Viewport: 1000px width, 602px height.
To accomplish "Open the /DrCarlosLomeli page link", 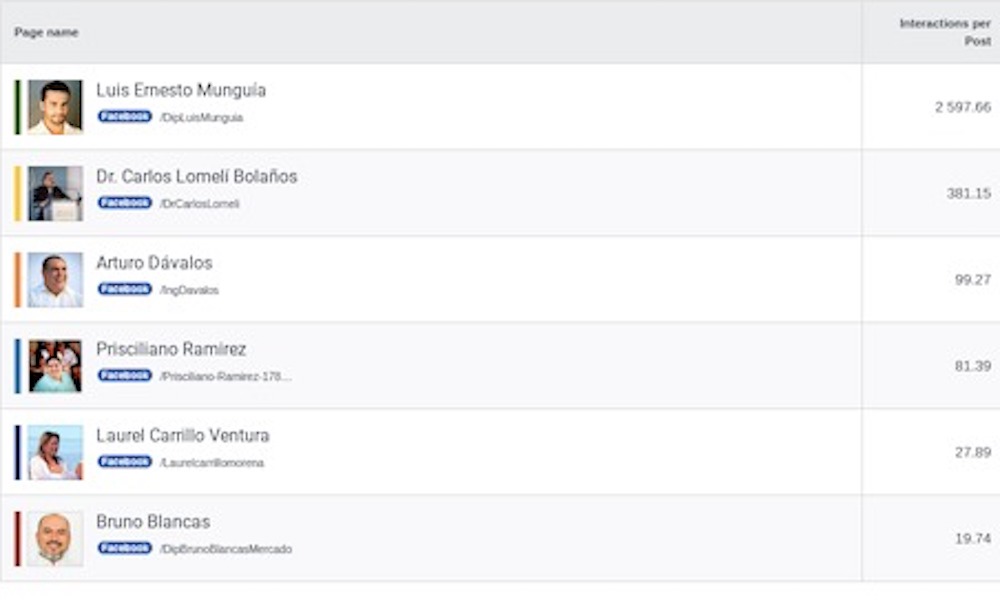I will 199,204.
